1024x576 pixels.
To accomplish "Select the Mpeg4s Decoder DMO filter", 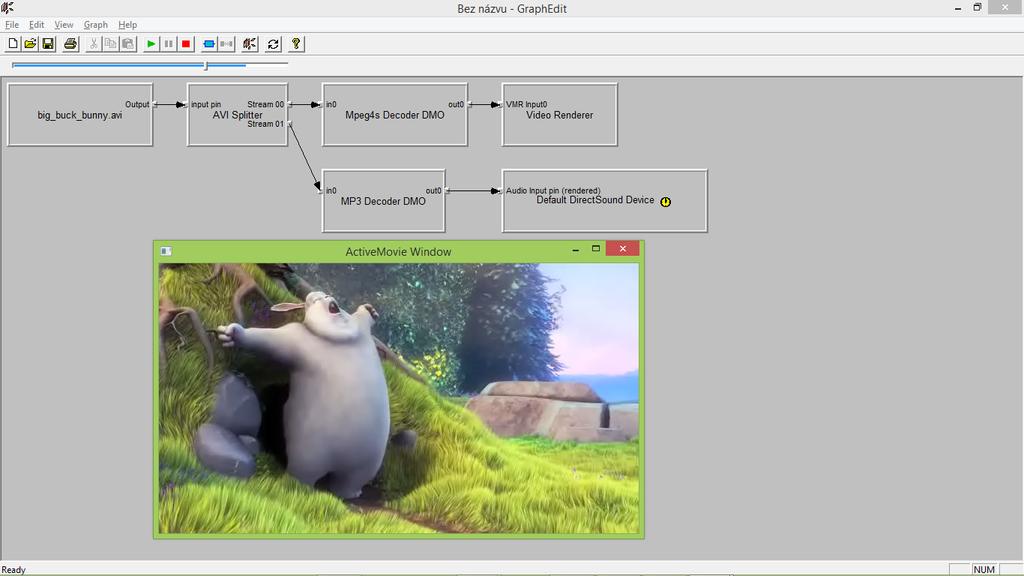I will 394,115.
